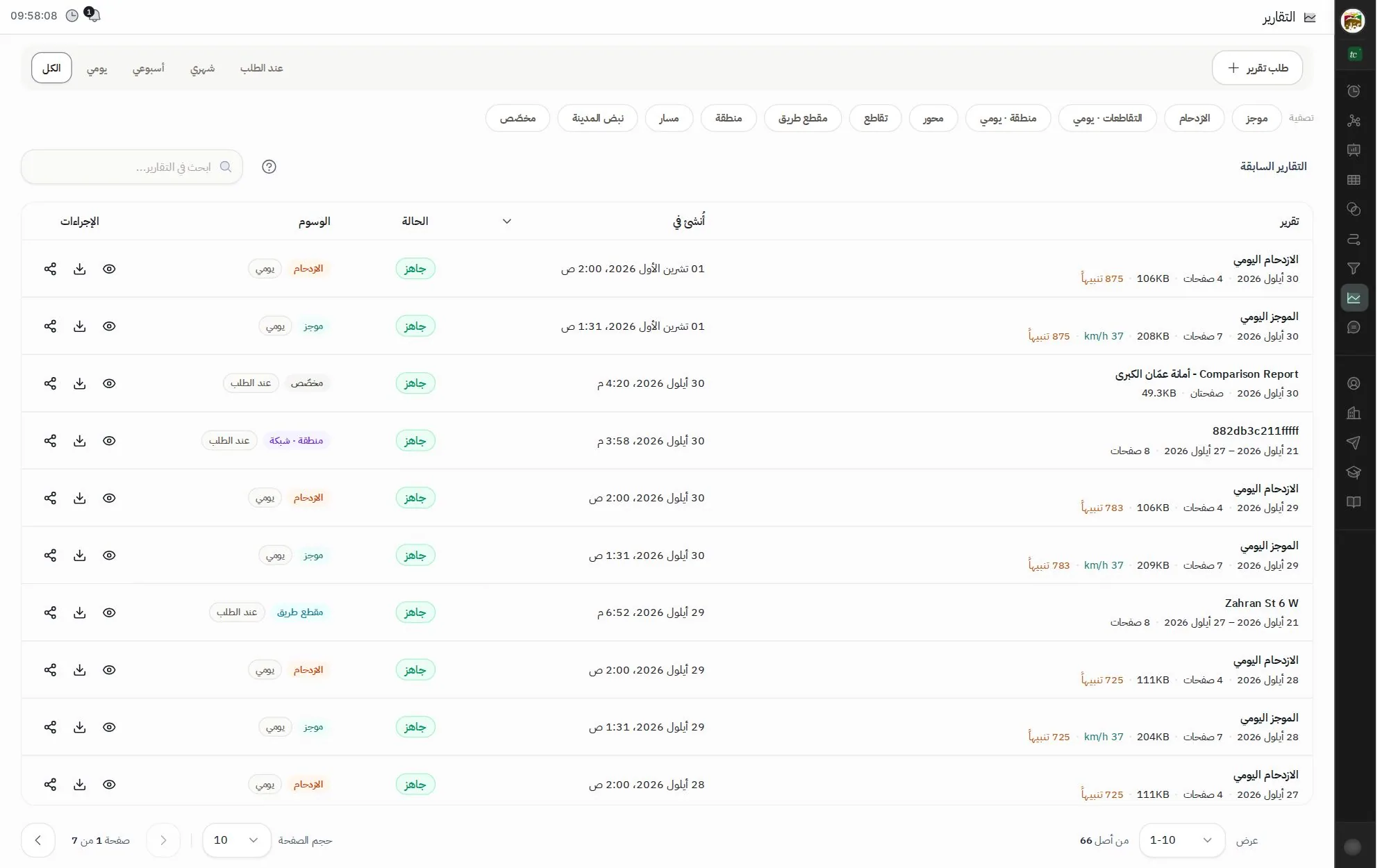Filter by the تقاطع chip
The height and width of the screenshot is (868, 1389).
[x=876, y=118]
